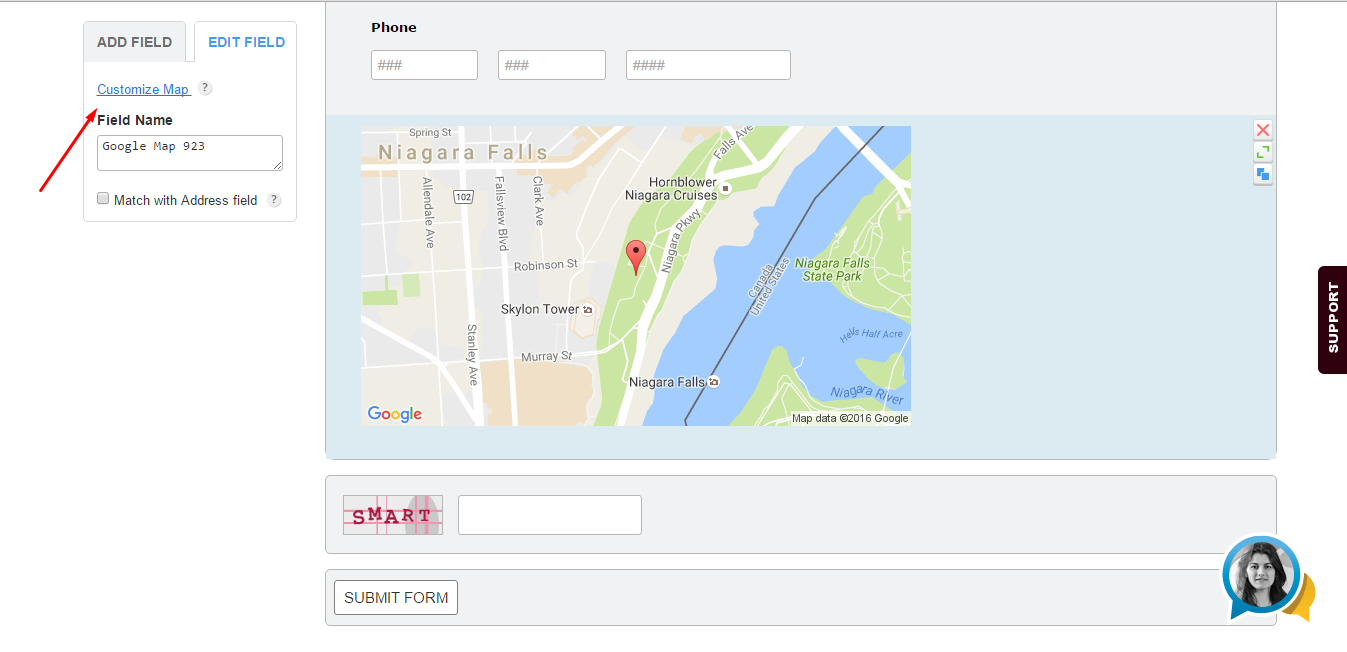Click 'Hells Half Acre' label on map

[x=871, y=335]
